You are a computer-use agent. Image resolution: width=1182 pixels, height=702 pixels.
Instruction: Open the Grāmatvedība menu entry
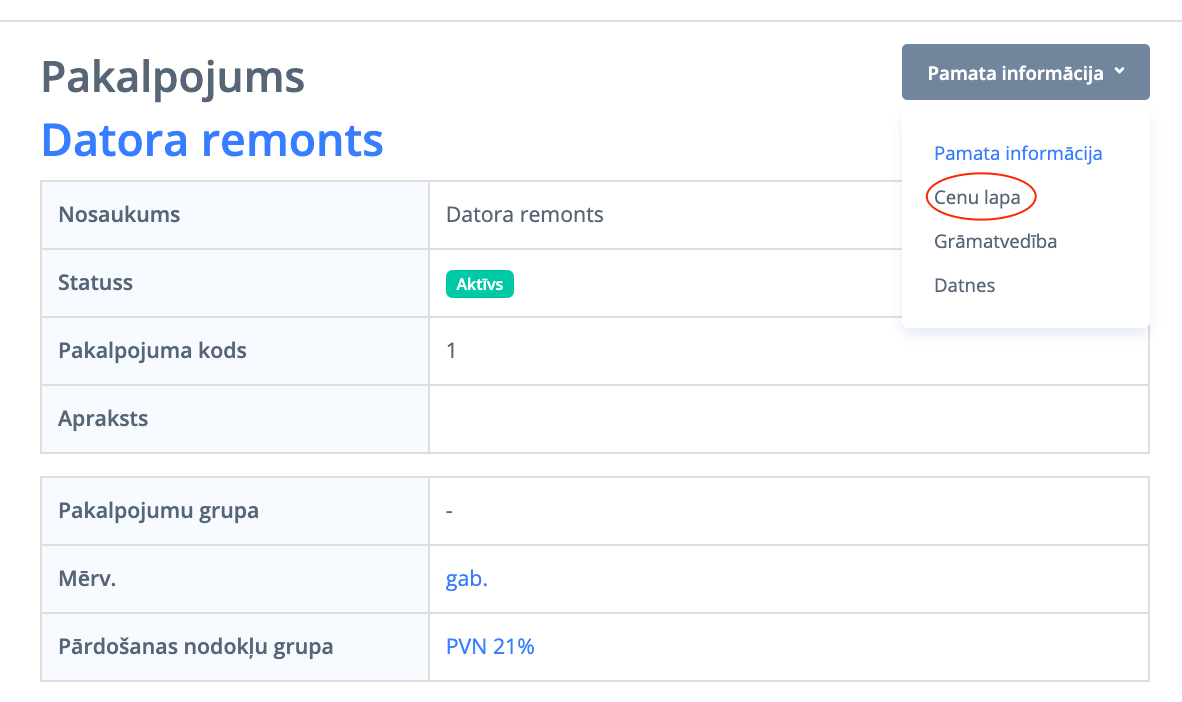996,242
